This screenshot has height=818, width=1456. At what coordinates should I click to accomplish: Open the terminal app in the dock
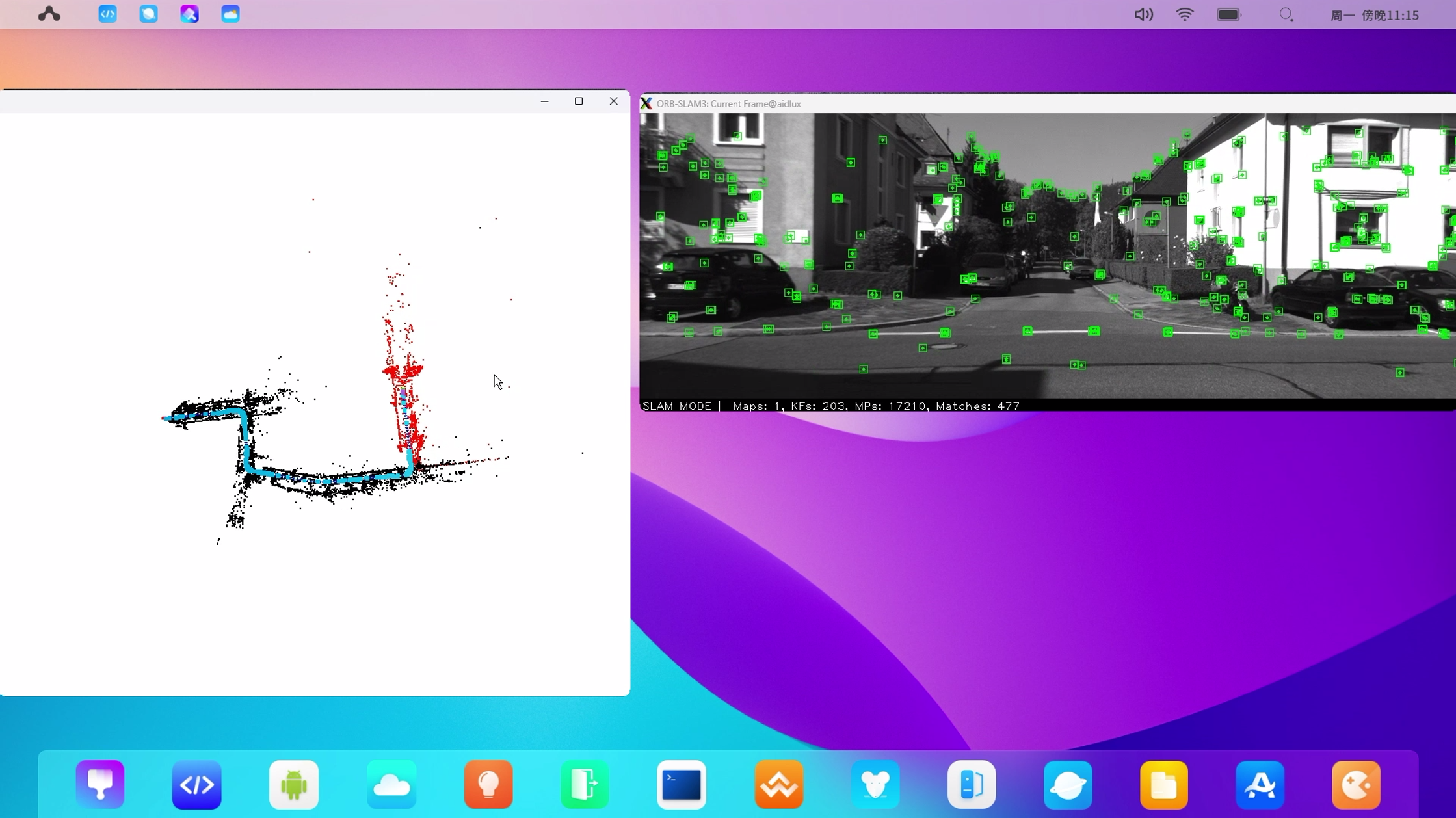point(682,784)
